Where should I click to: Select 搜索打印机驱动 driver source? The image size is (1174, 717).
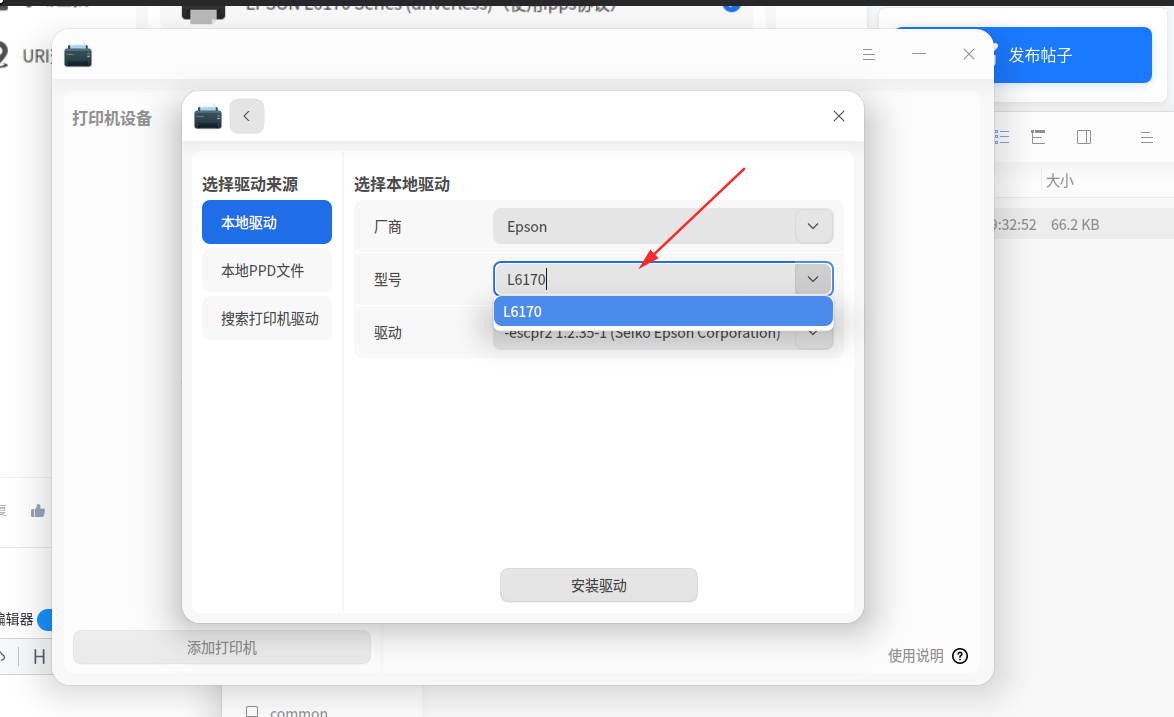[267, 319]
